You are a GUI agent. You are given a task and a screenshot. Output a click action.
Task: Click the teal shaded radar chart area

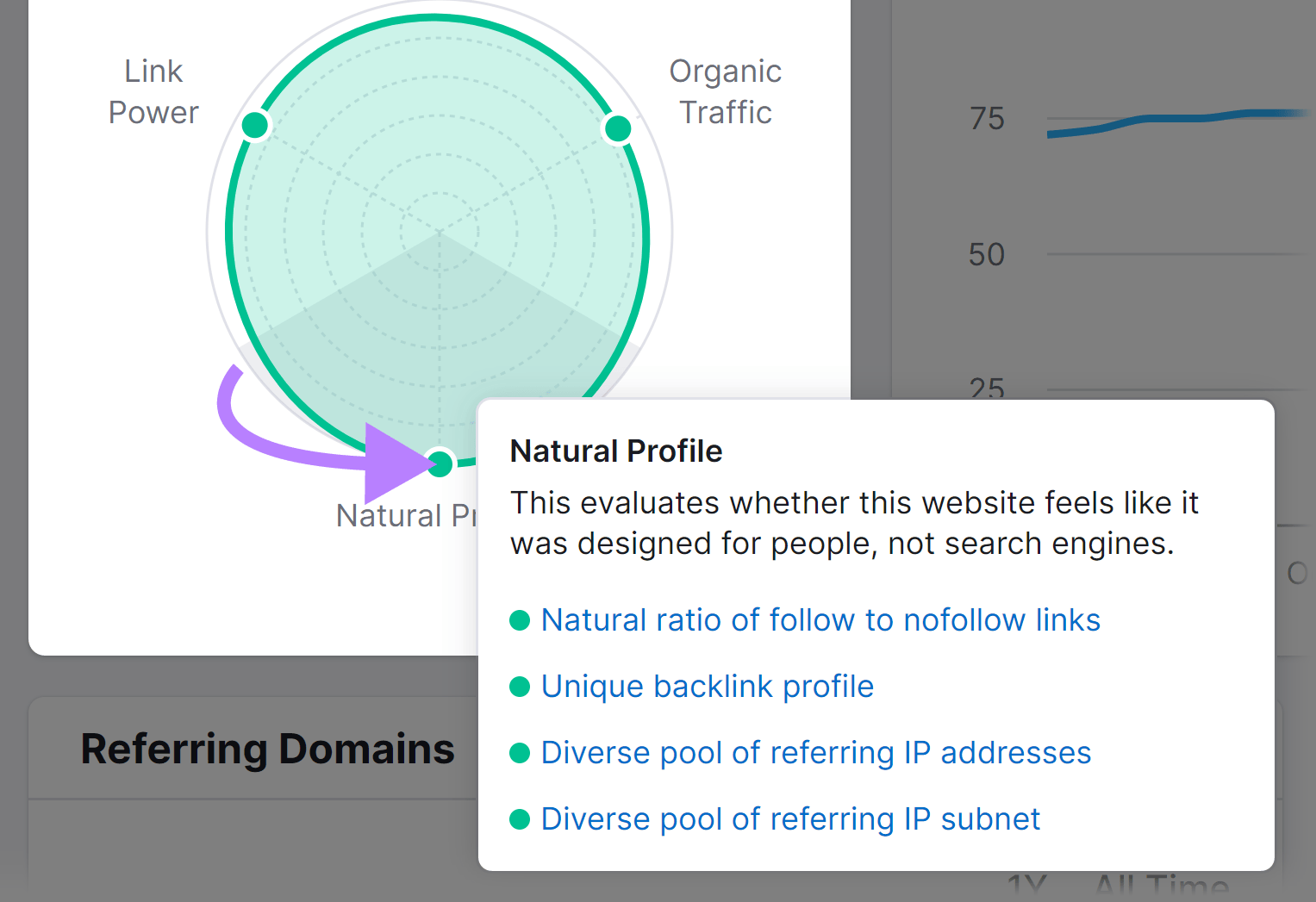(x=388, y=241)
